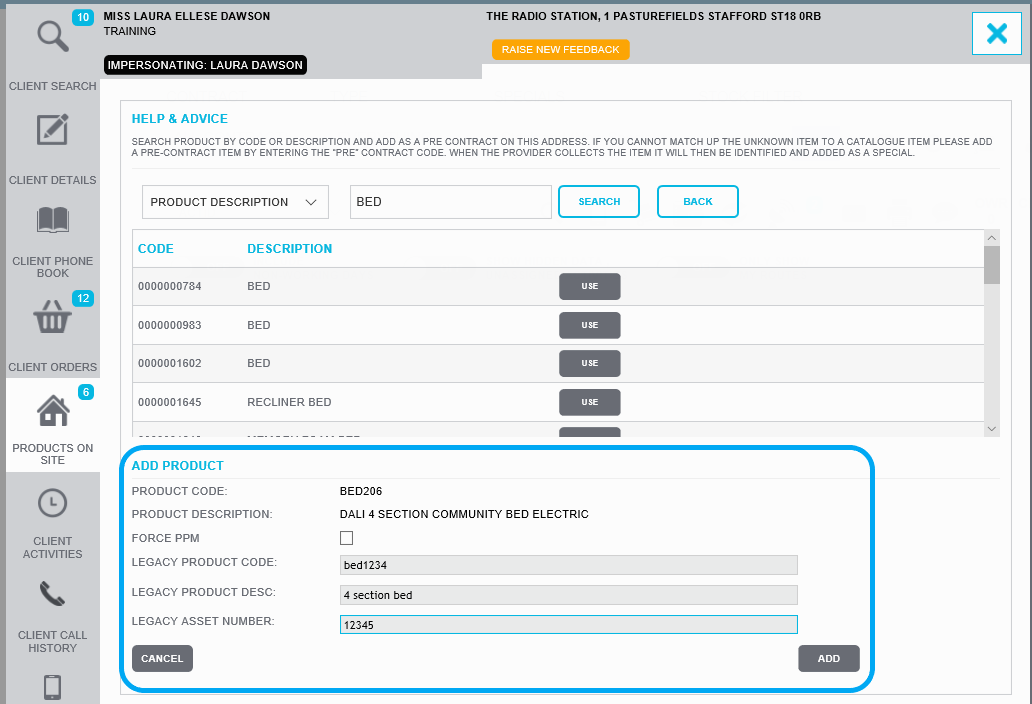Viewport: 1032px width, 704px height.
Task: Click code 0000000784 in results
Action: 170,286
